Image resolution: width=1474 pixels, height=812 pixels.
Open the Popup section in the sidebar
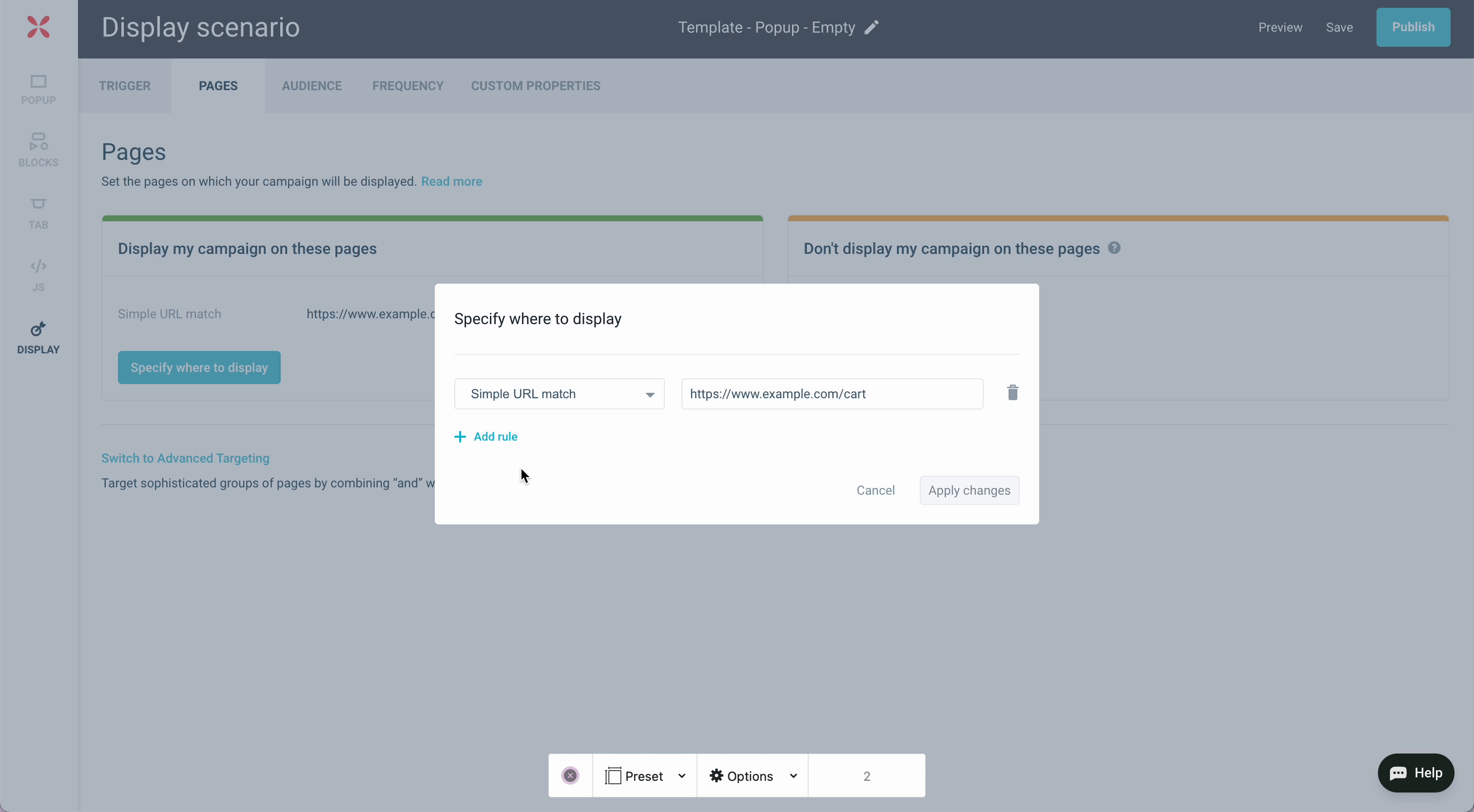(39, 90)
